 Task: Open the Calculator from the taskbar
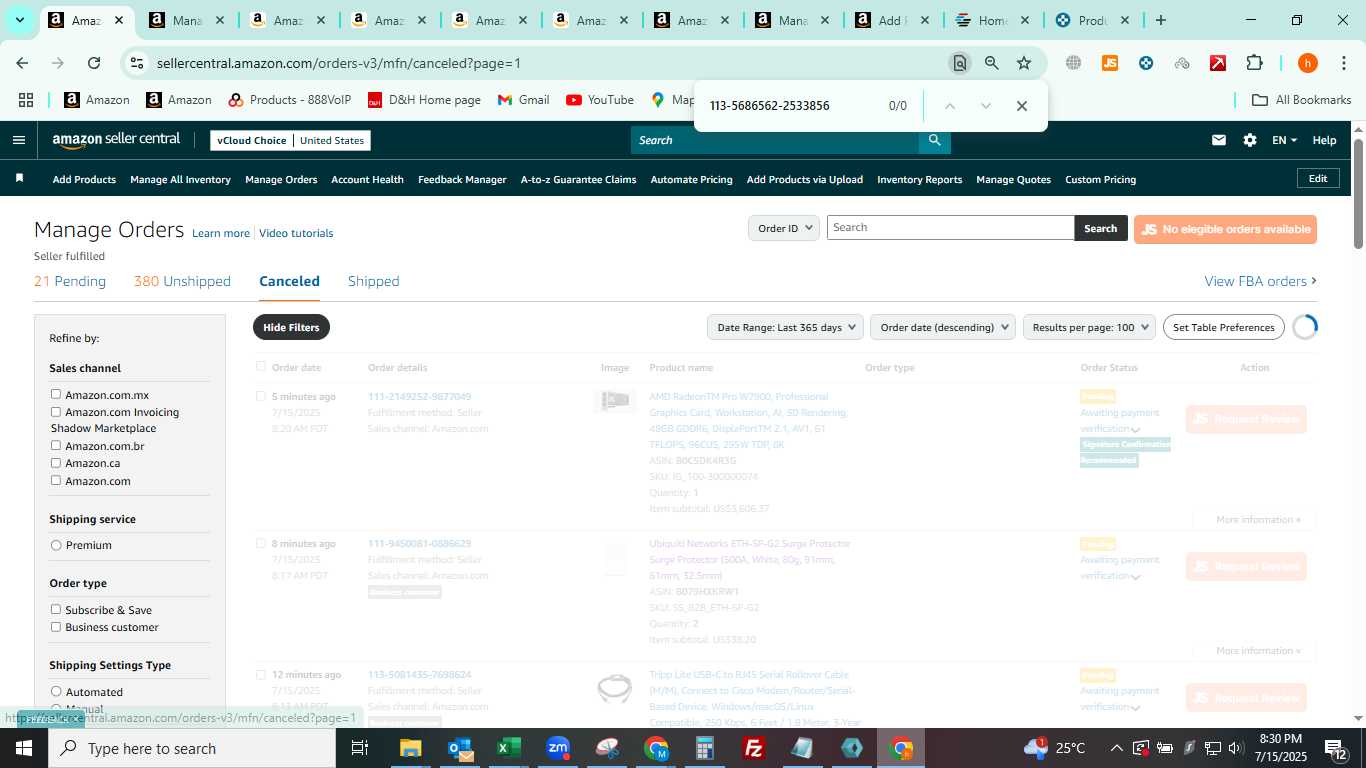coord(705,748)
